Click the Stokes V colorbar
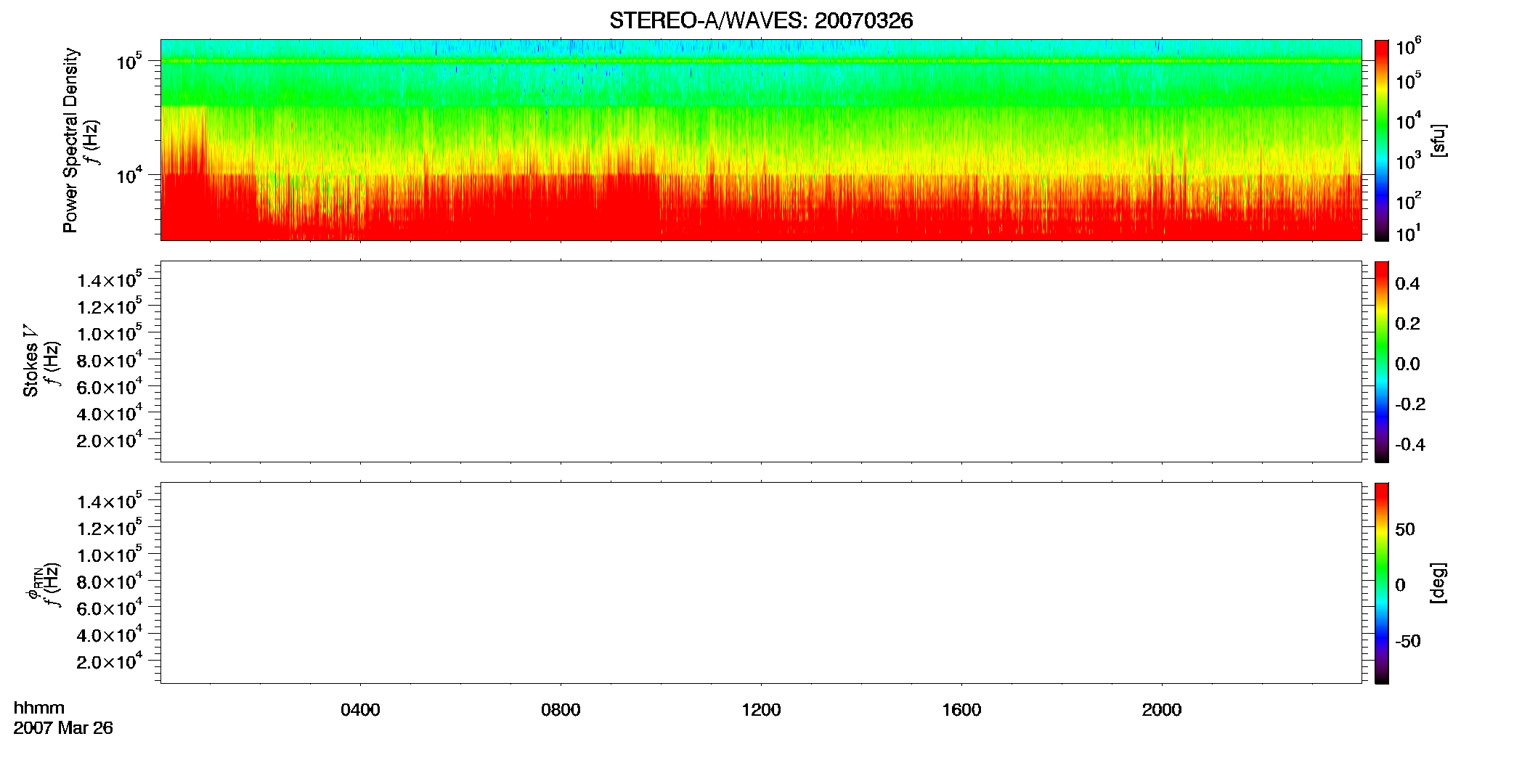Image resolution: width=1522 pixels, height=784 pixels. (x=1382, y=362)
